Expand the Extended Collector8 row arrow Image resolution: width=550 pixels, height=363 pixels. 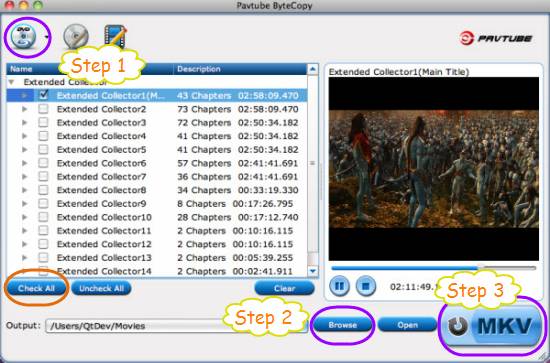(x=24, y=190)
